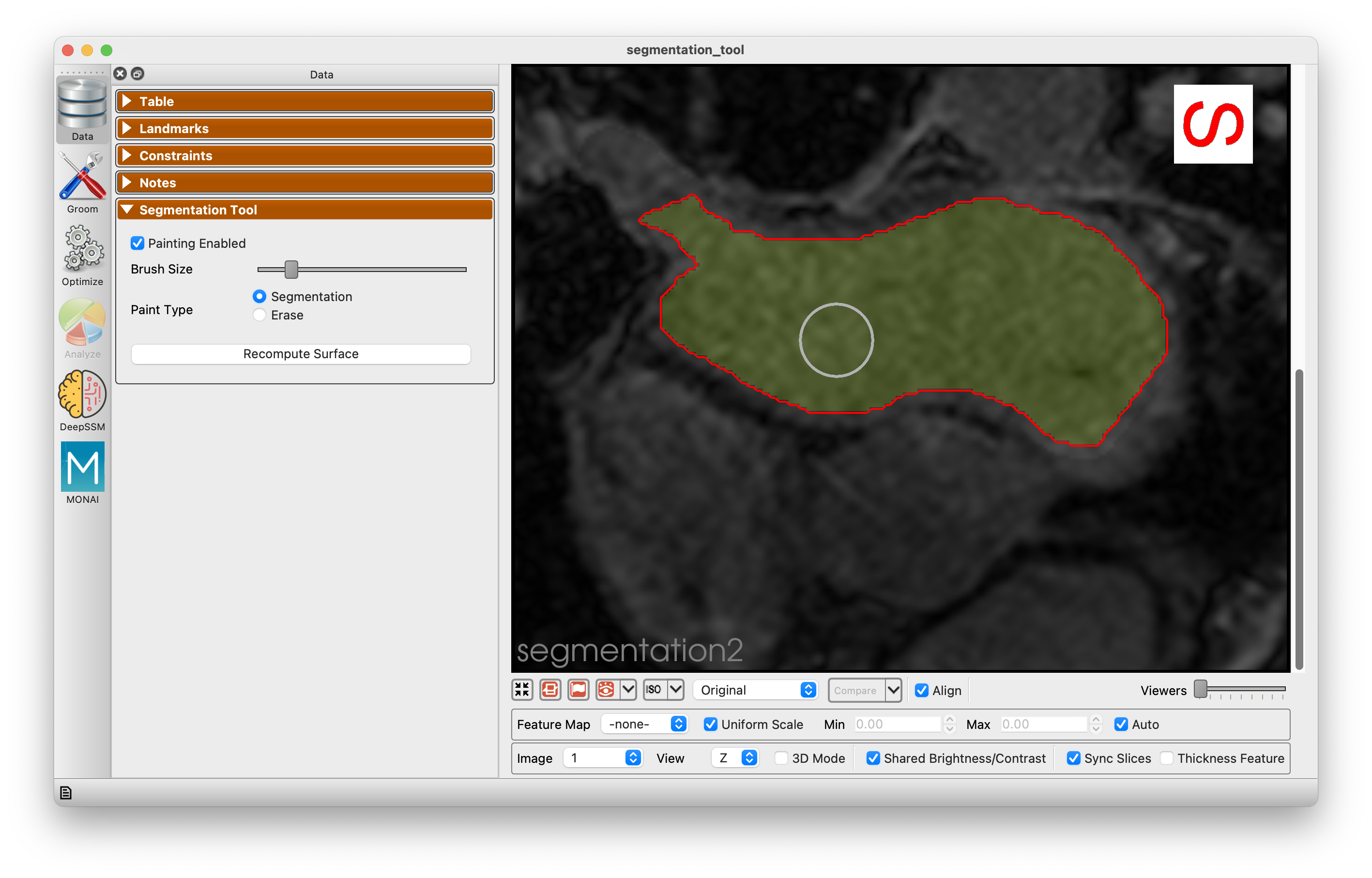This screenshot has width=1372, height=878.
Task: Open the Original display mode dropdown
Action: click(x=756, y=690)
